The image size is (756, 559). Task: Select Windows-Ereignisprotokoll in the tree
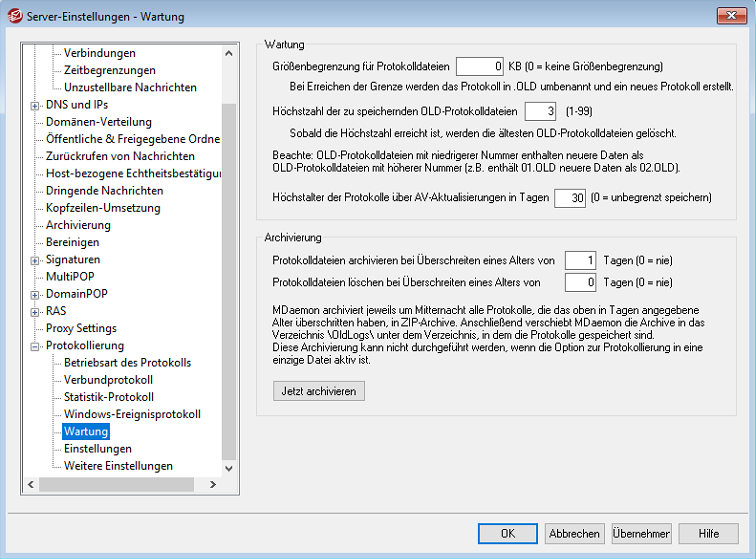(132, 414)
